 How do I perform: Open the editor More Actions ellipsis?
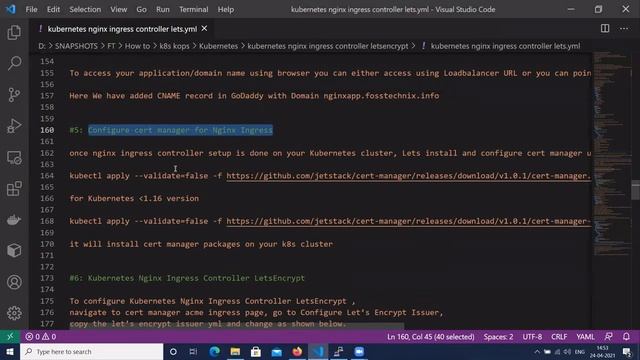point(624,29)
